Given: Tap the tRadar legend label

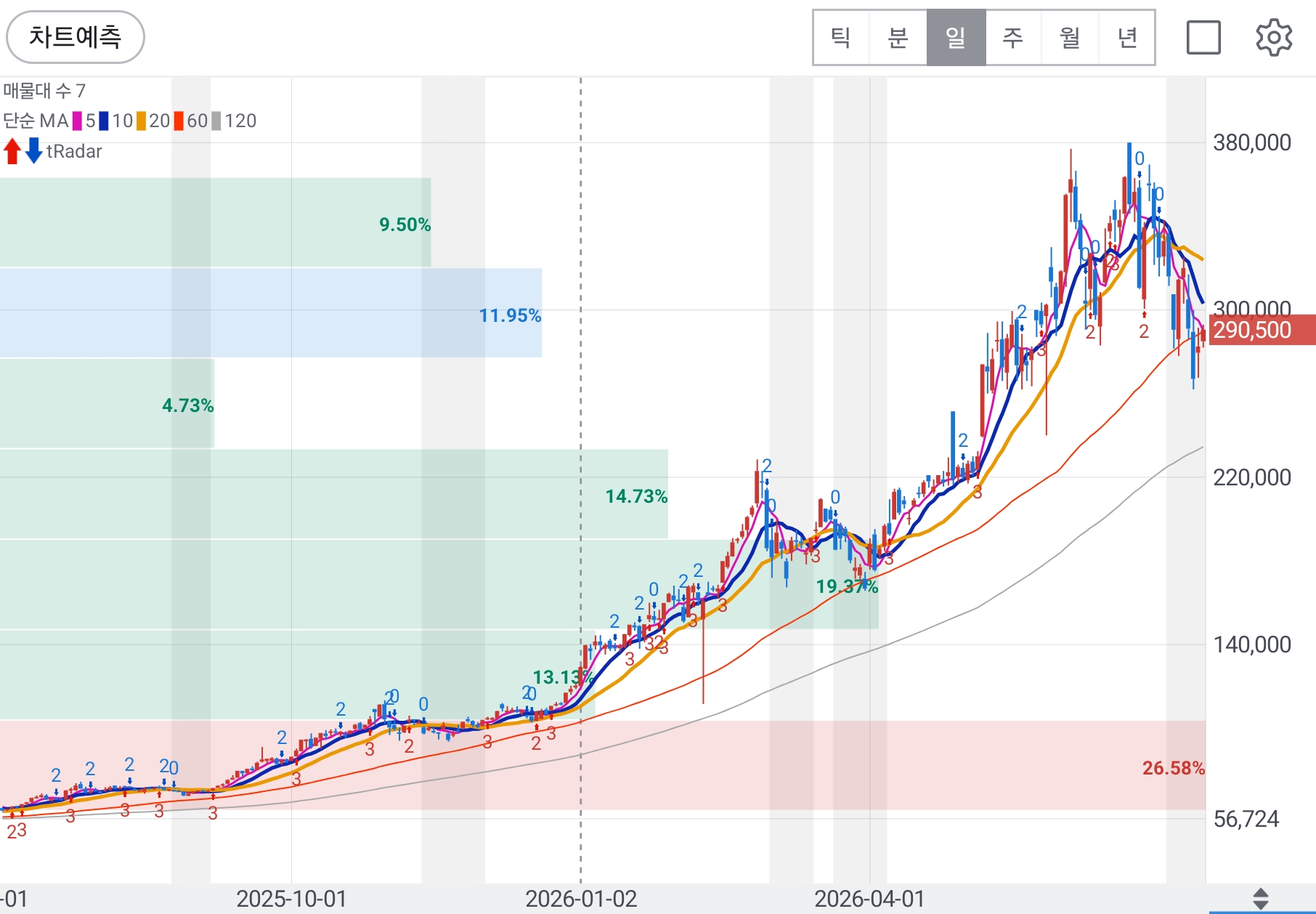Looking at the screenshot, I should point(74,151).
